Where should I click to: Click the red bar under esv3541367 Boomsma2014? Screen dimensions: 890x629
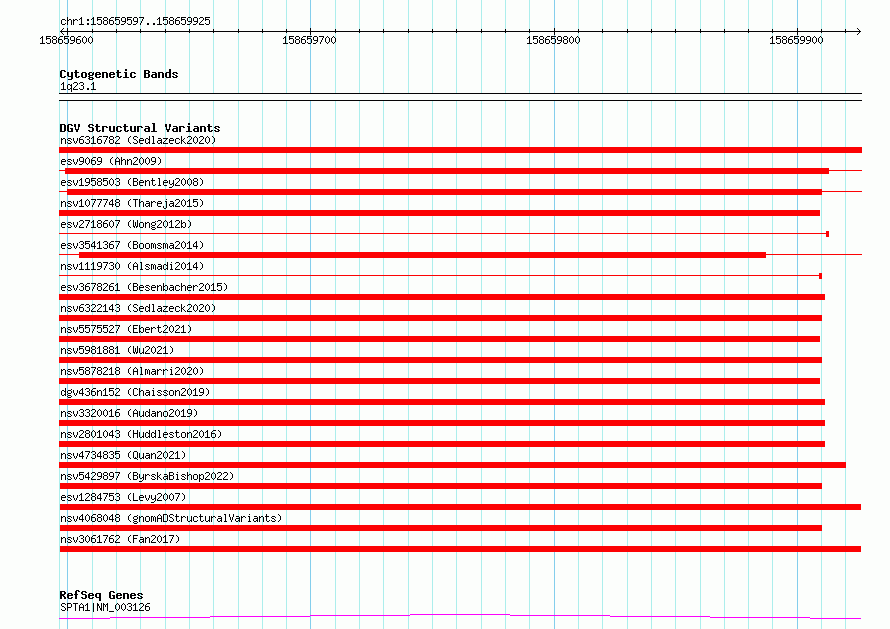(422, 255)
